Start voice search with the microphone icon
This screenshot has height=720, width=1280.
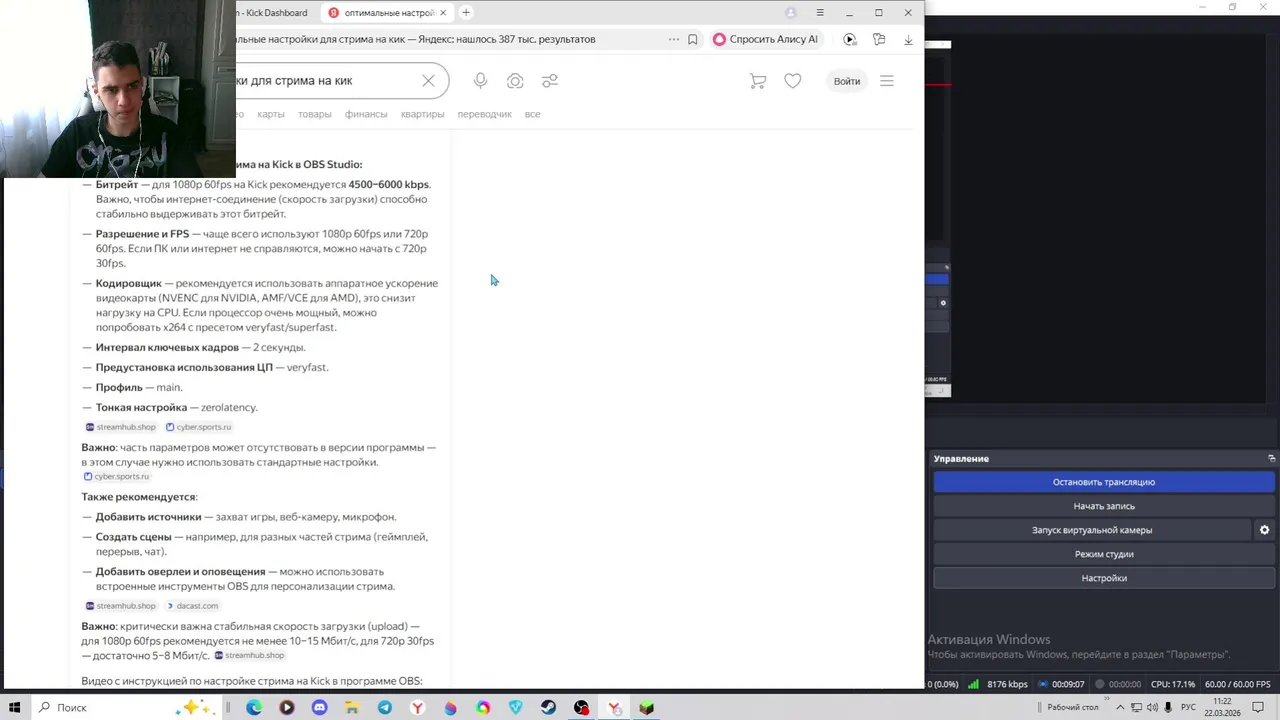pyautogui.click(x=481, y=81)
